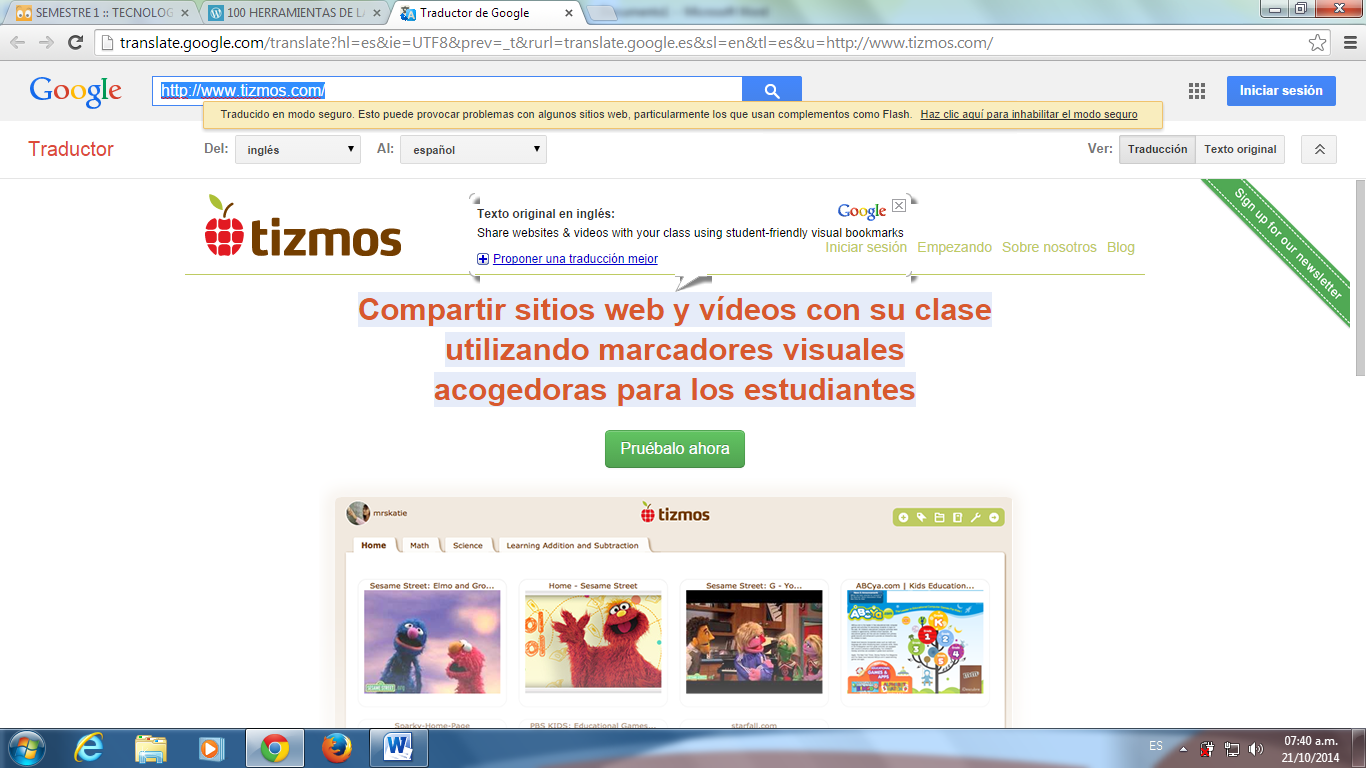Switch view to Texto original

point(1239,149)
